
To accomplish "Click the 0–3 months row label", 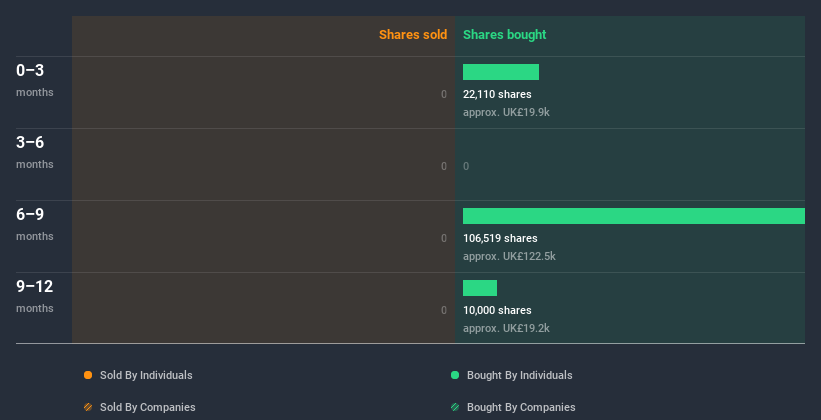I will click(x=35, y=80).
